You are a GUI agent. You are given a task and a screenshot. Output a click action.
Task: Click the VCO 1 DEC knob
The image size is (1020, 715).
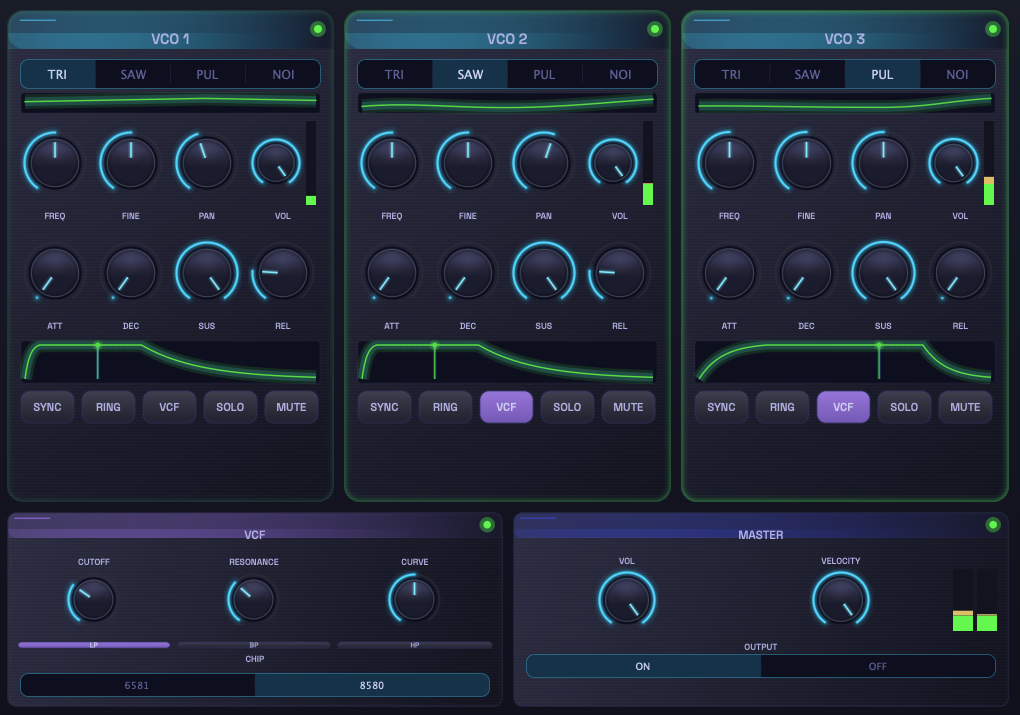coord(131,273)
